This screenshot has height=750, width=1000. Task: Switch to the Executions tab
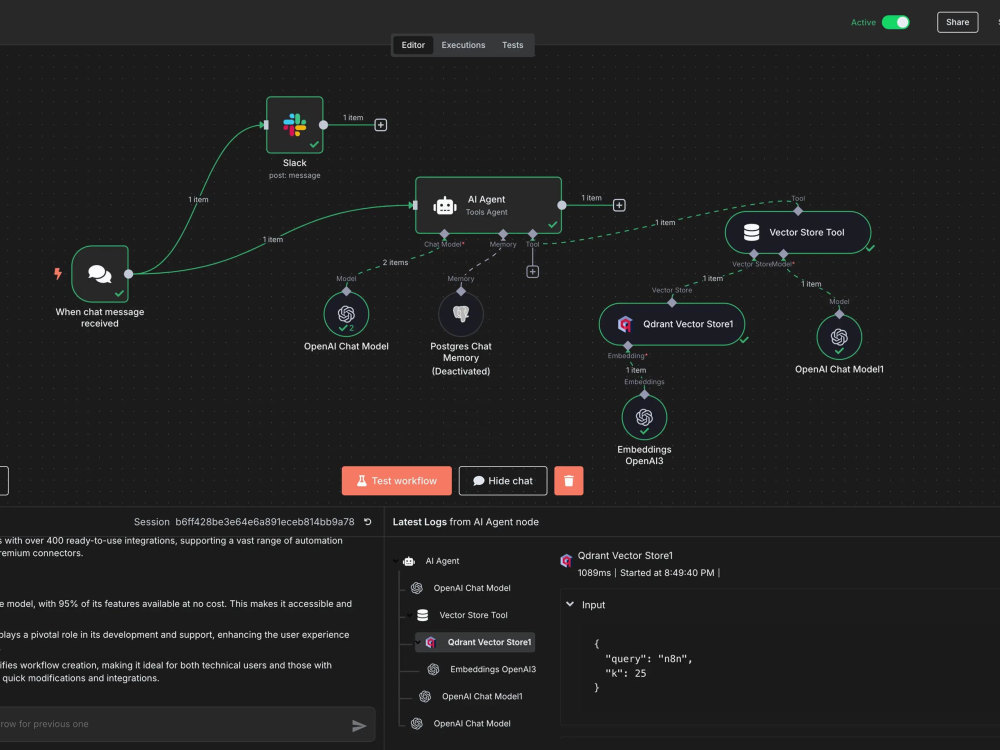point(464,45)
